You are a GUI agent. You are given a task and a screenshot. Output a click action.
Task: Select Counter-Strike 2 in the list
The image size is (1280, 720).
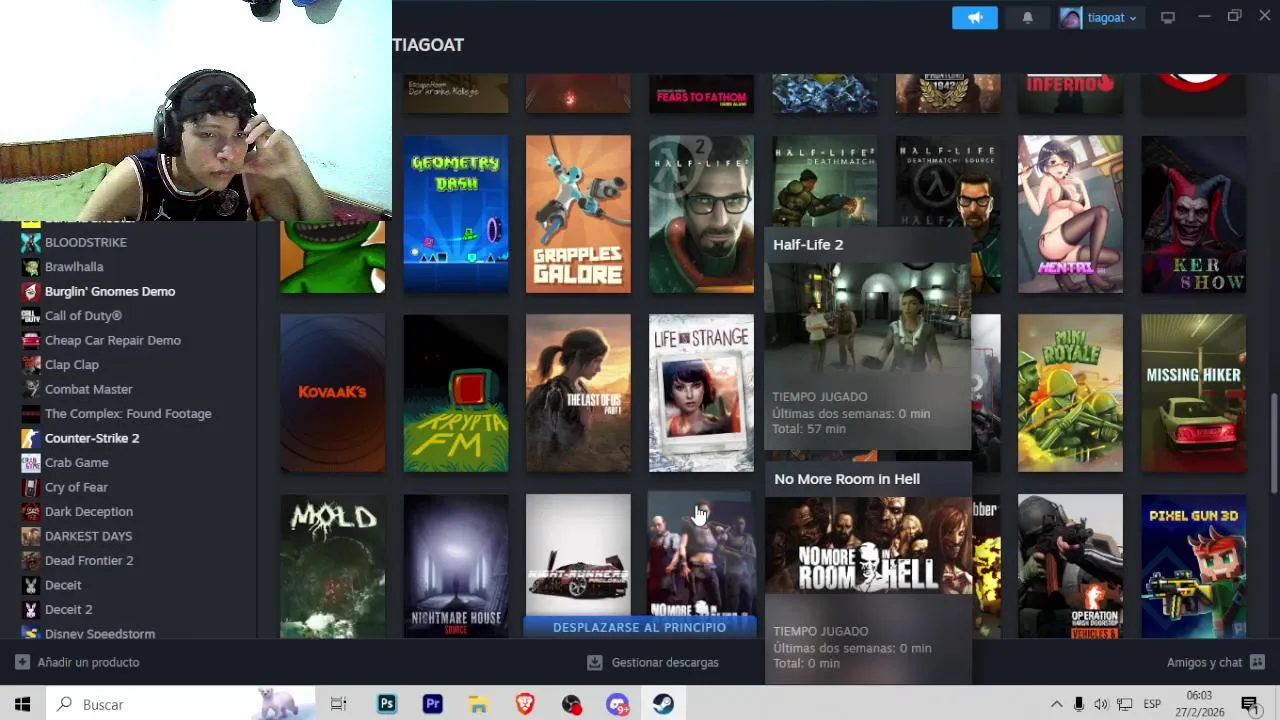92,438
